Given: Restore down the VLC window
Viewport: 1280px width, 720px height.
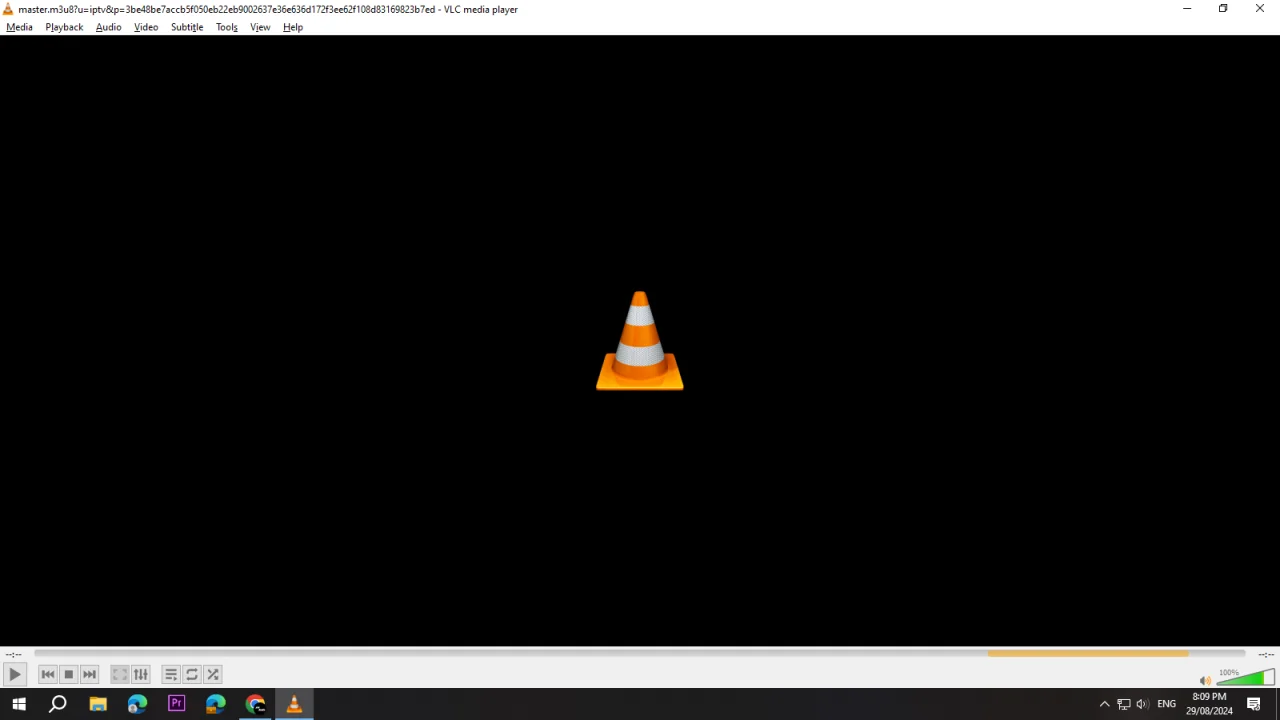Looking at the screenshot, I should click(1223, 9).
